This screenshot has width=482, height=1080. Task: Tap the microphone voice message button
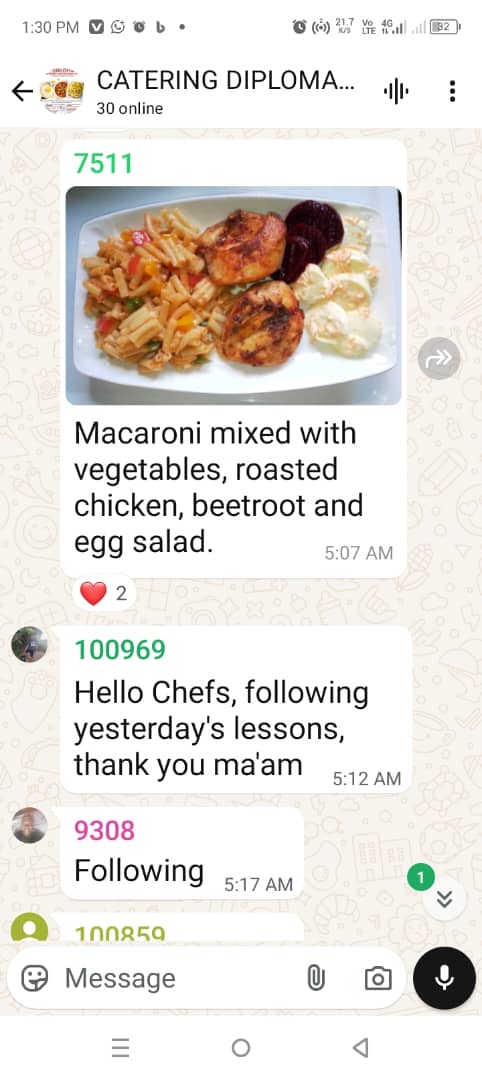(444, 978)
